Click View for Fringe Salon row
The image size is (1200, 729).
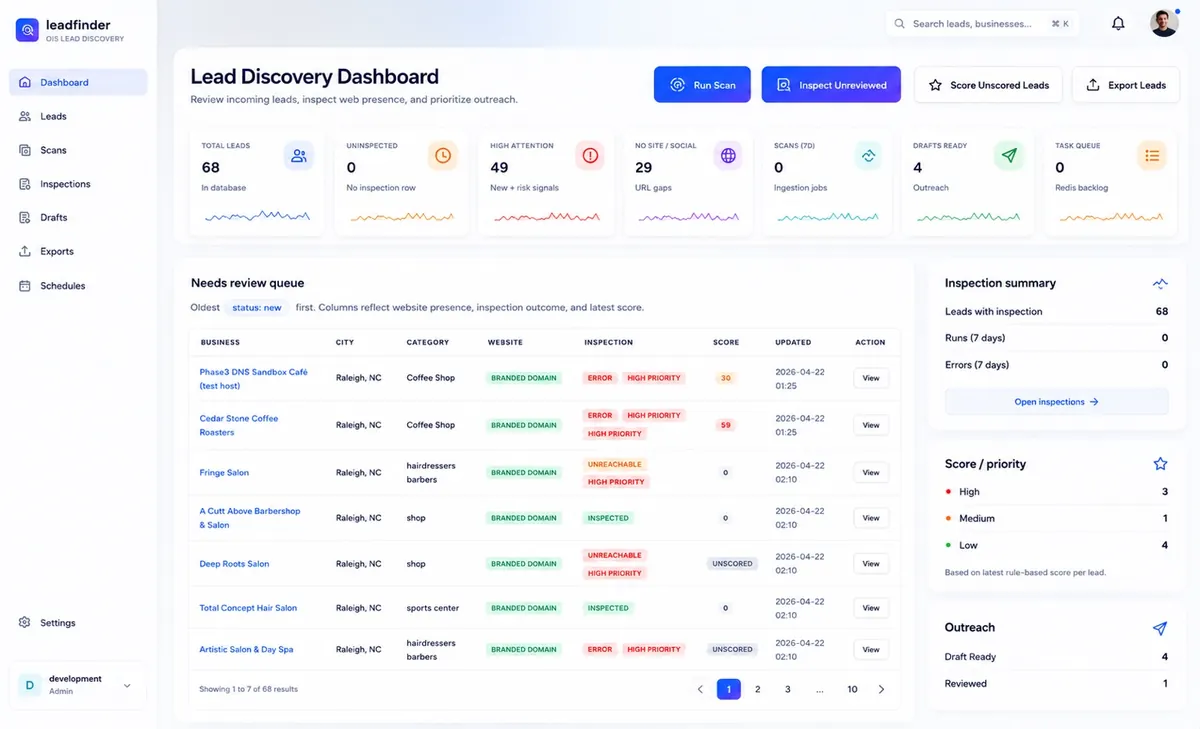pos(871,472)
